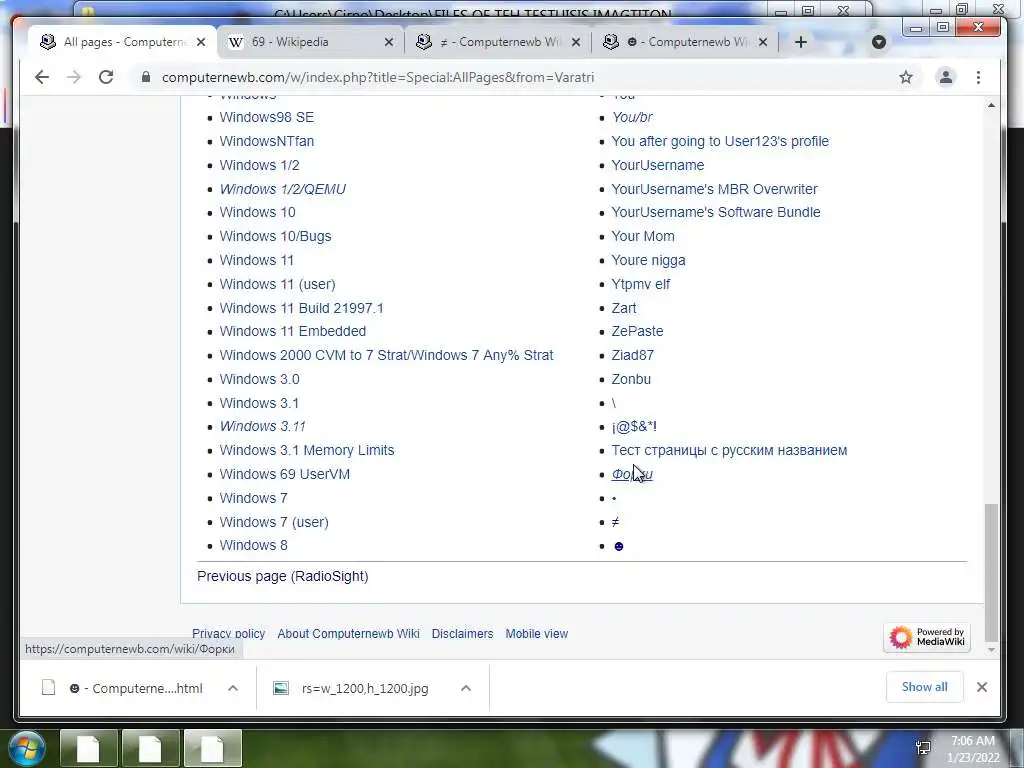Close the 69 - Wikipedia tab

pos(389,42)
